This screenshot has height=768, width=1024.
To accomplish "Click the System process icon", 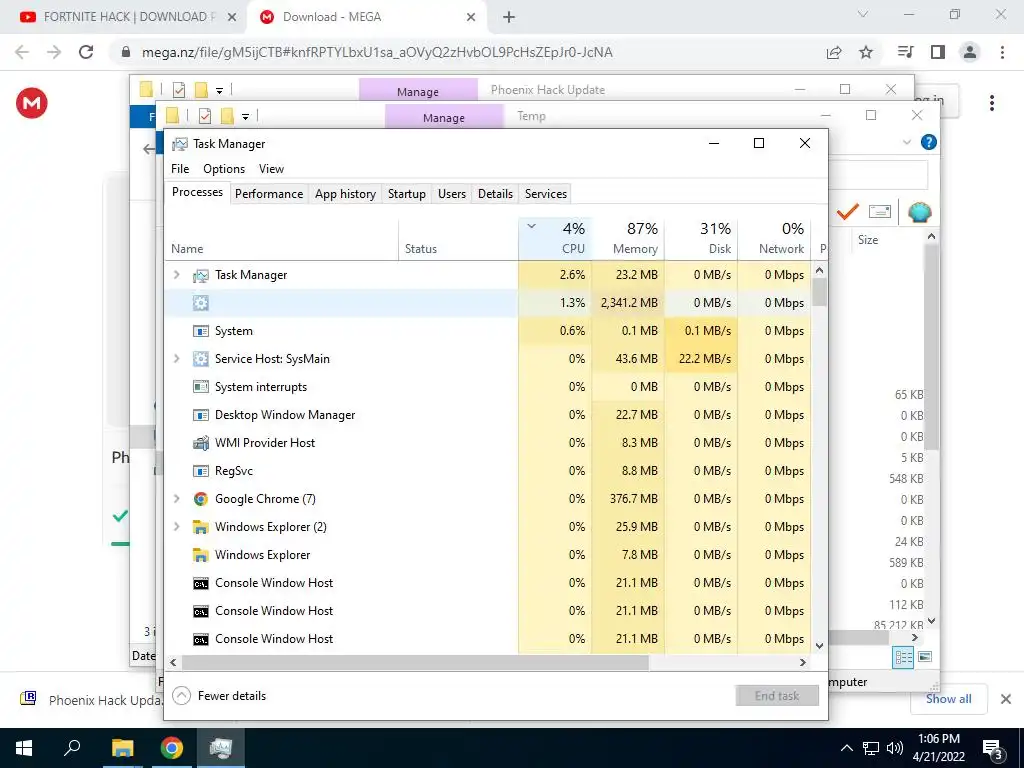I will [x=200, y=331].
